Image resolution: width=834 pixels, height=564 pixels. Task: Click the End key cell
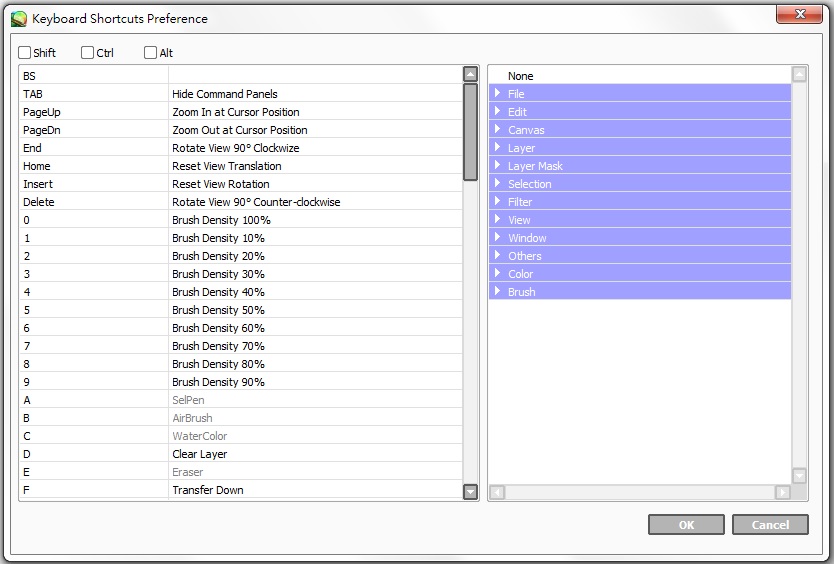tap(94, 148)
